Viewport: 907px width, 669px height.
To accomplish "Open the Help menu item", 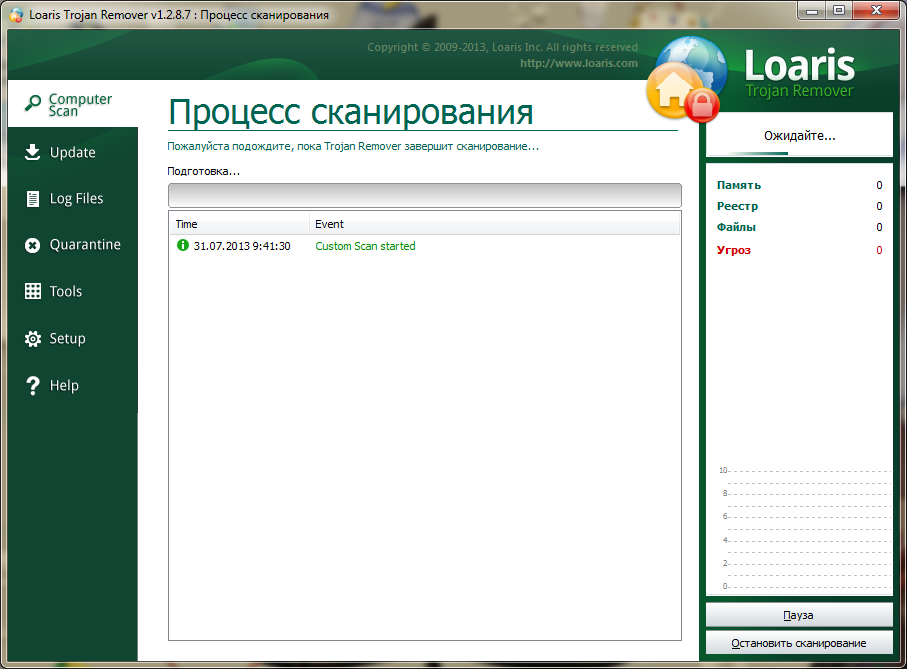I will point(73,386).
